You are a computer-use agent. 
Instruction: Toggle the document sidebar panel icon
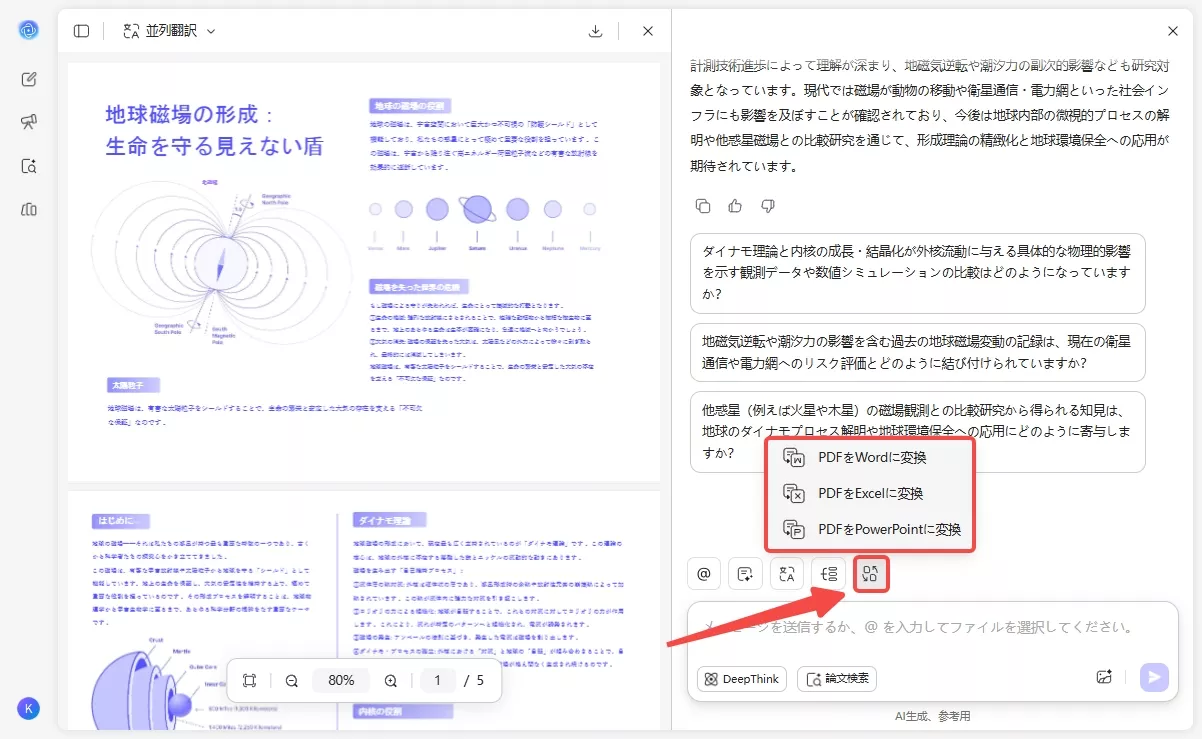[81, 31]
